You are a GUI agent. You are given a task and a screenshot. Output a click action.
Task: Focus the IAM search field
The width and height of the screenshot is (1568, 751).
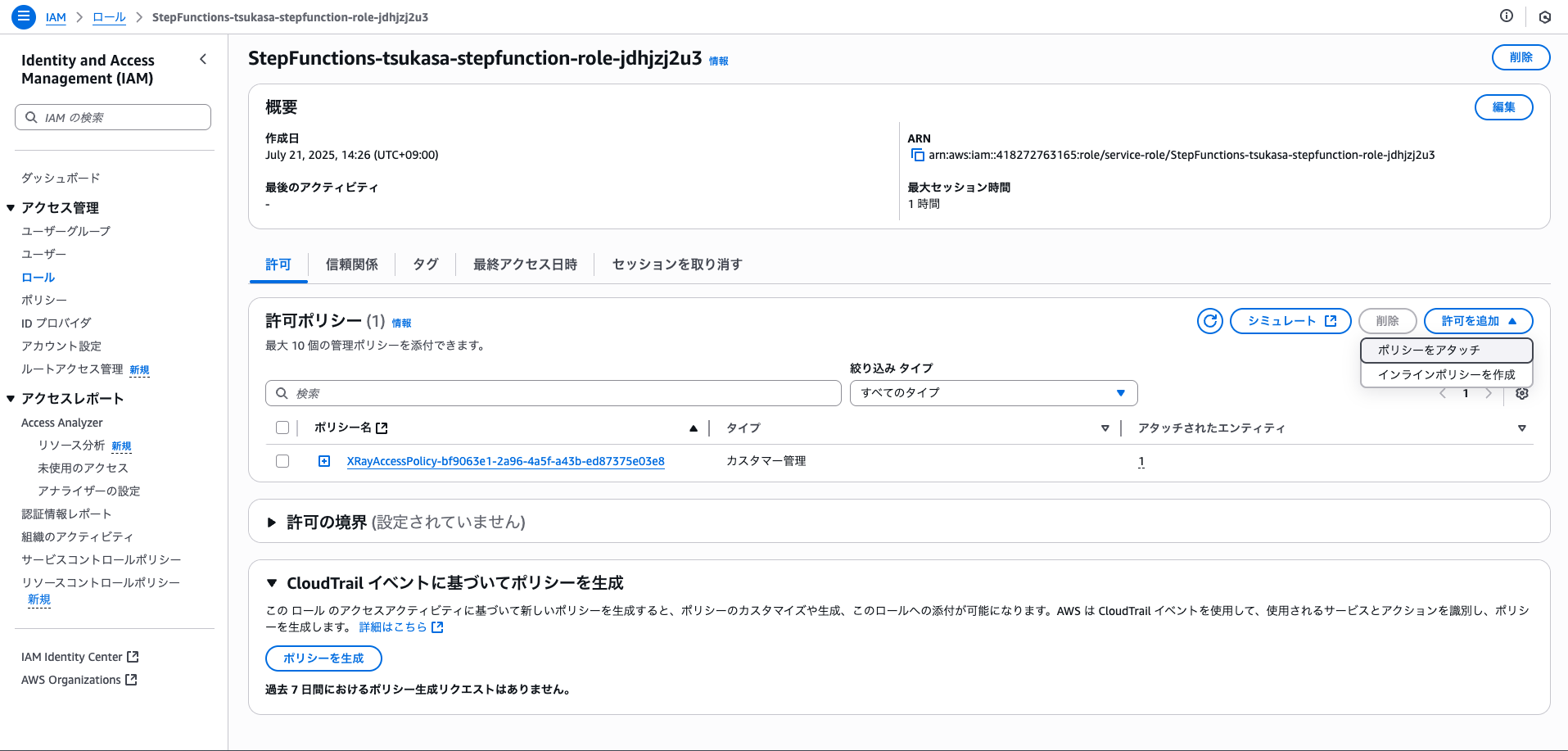coord(113,117)
